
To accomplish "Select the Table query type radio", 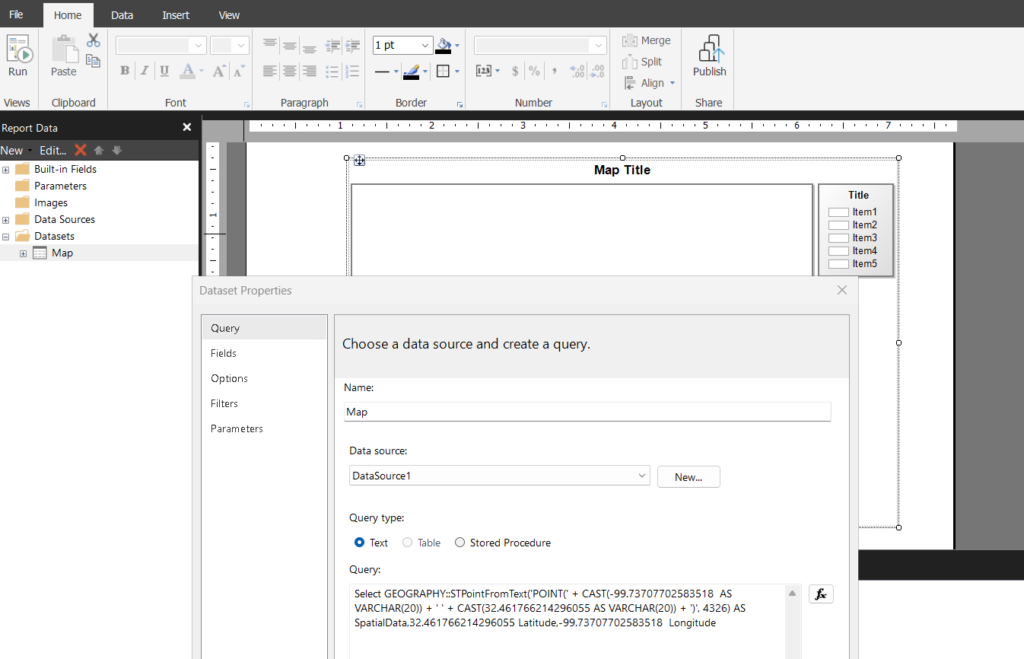I will [x=407, y=542].
